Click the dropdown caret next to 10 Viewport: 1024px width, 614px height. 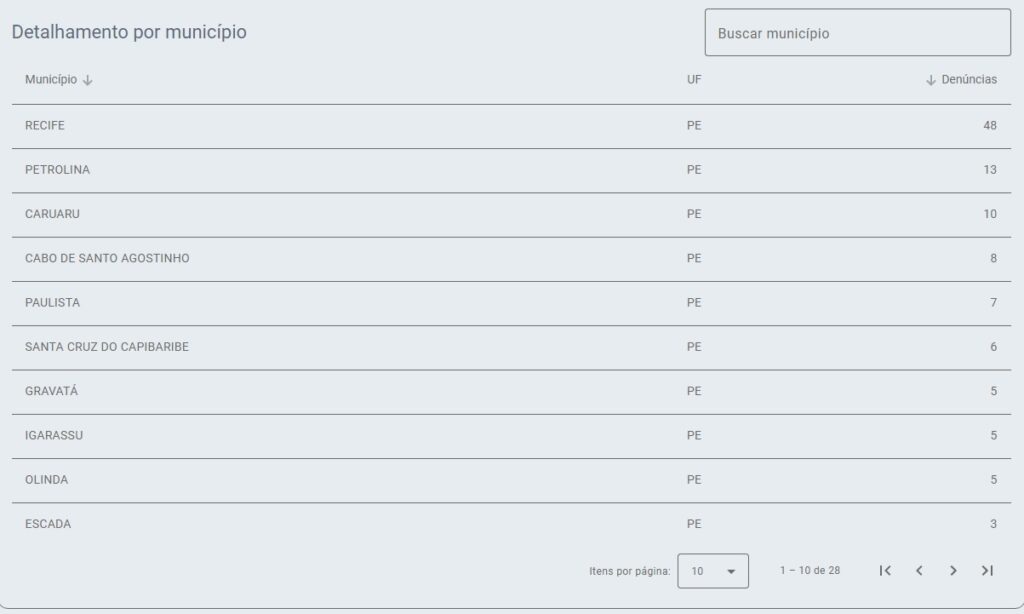[731, 572]
